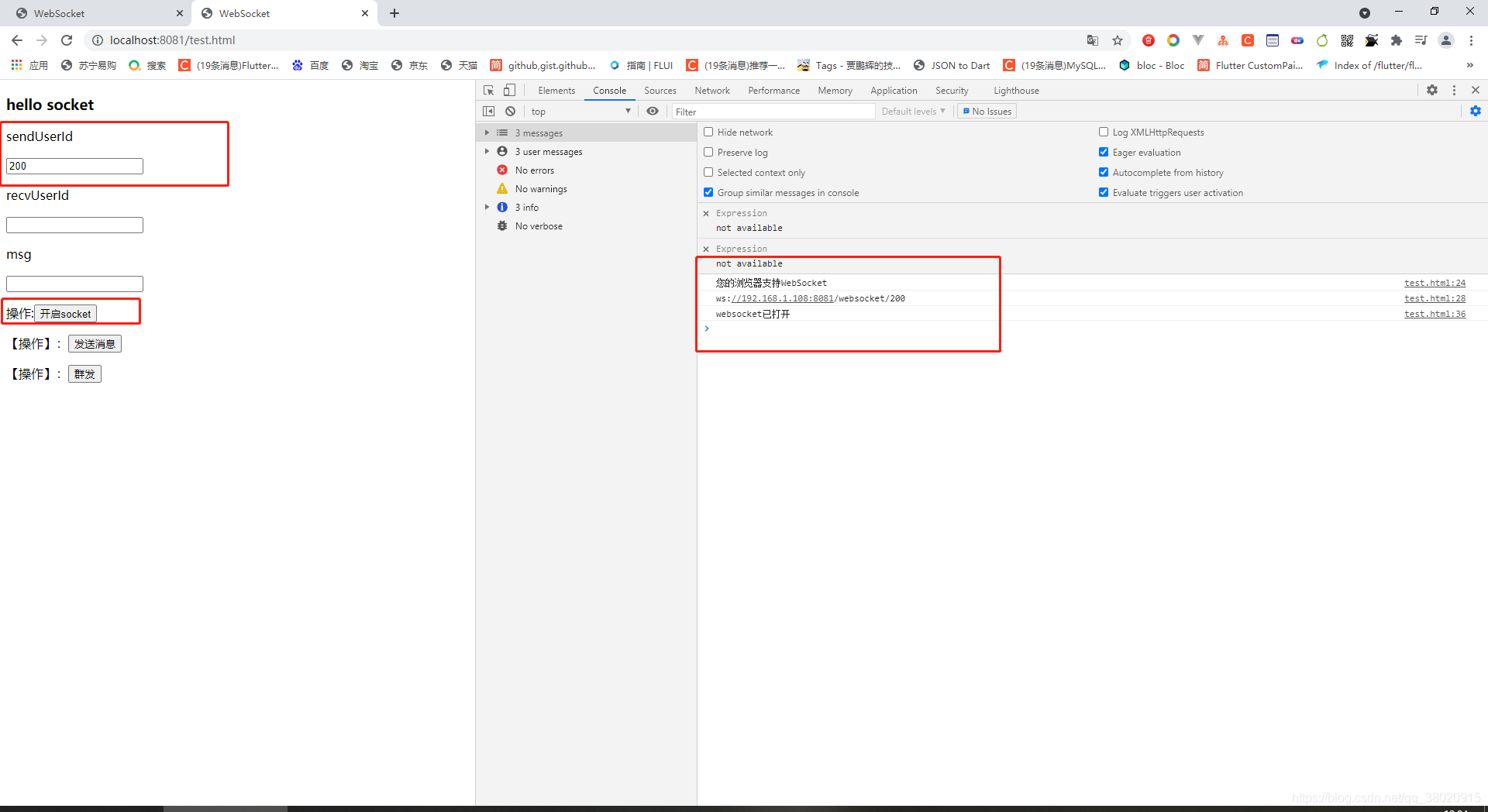This screenshot has width=1488, height=812.
Task: Close the second WebSocket tab
Action: [x=365, y=13]
